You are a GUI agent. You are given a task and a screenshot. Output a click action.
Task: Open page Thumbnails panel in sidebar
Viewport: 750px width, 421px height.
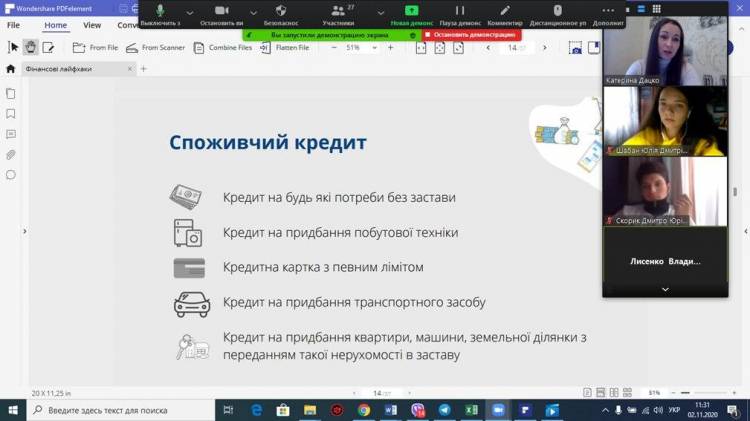(x=11, y=93)
